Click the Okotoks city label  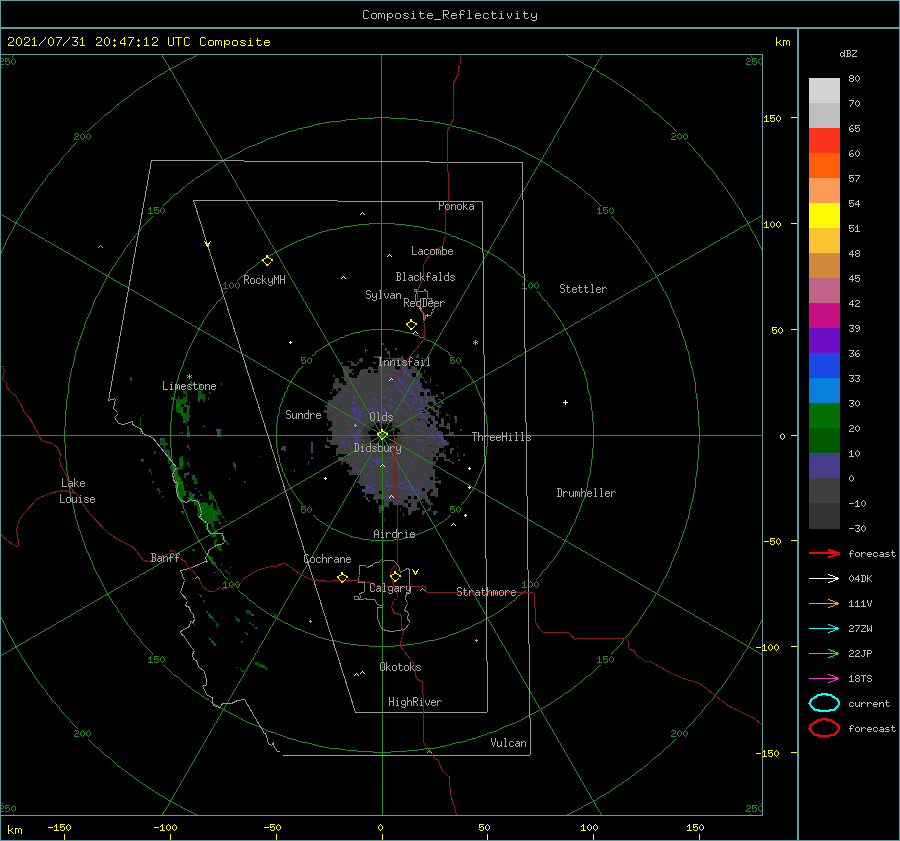pos(401,667)
